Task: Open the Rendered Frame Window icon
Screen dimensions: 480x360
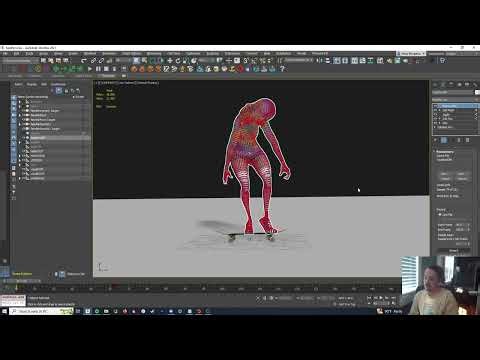Action: pyautogui.click(x=397, y=60)
